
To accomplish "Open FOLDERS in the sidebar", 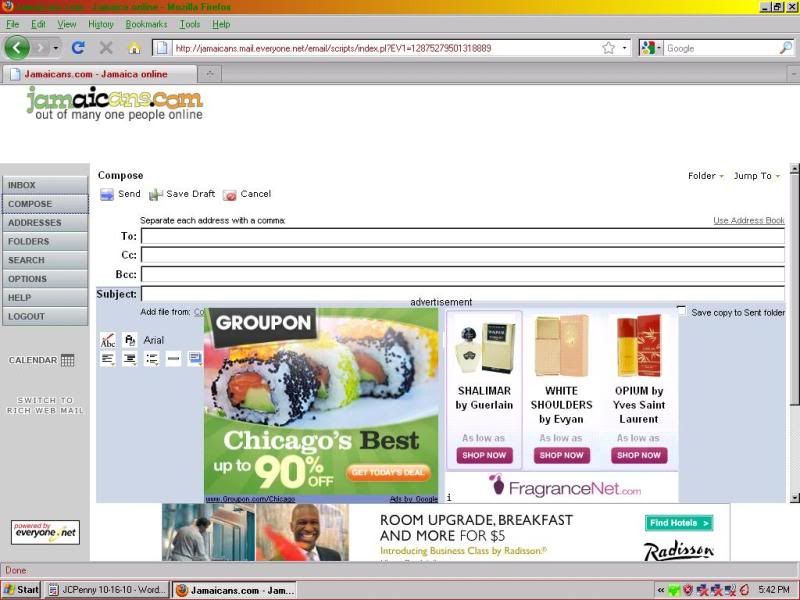I will pyautogui.click(x=45, y=241).
